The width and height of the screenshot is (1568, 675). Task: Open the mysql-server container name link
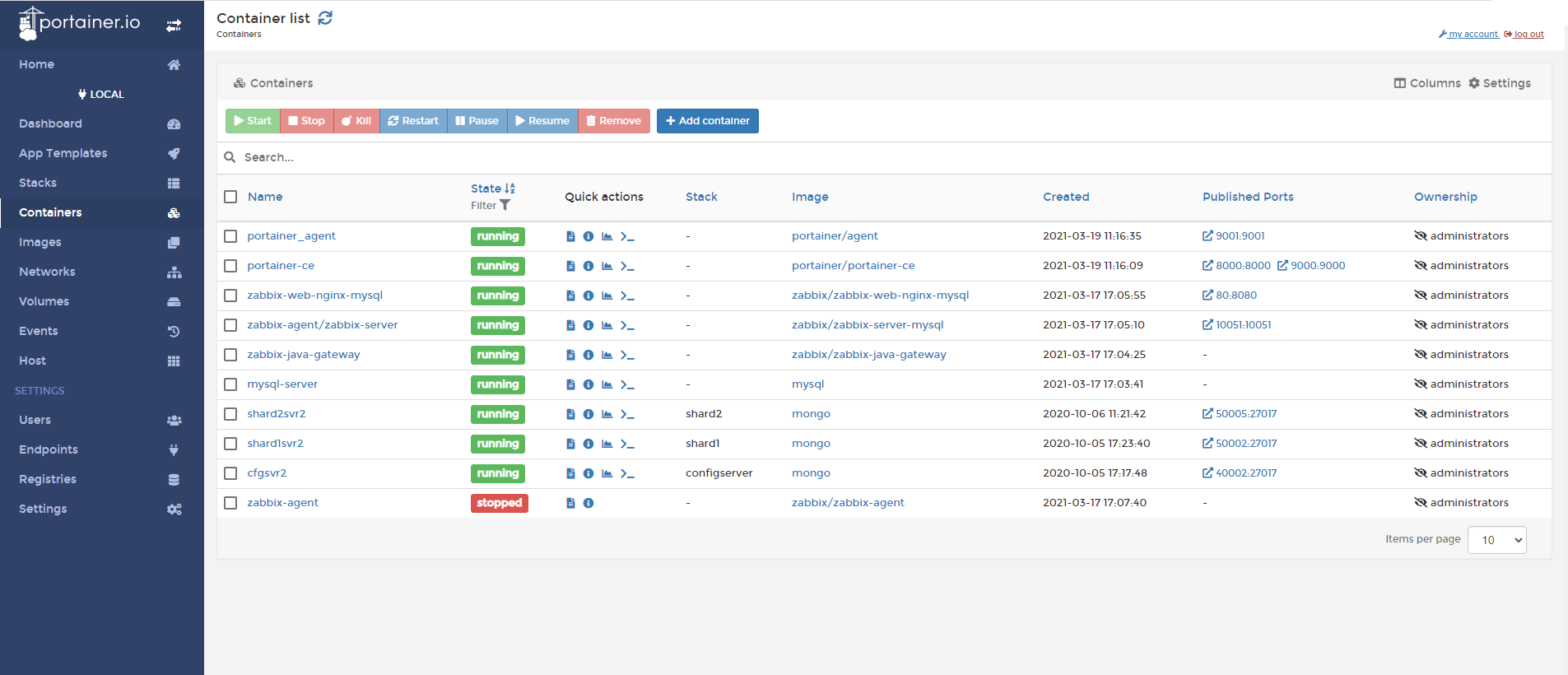[282, 384]
